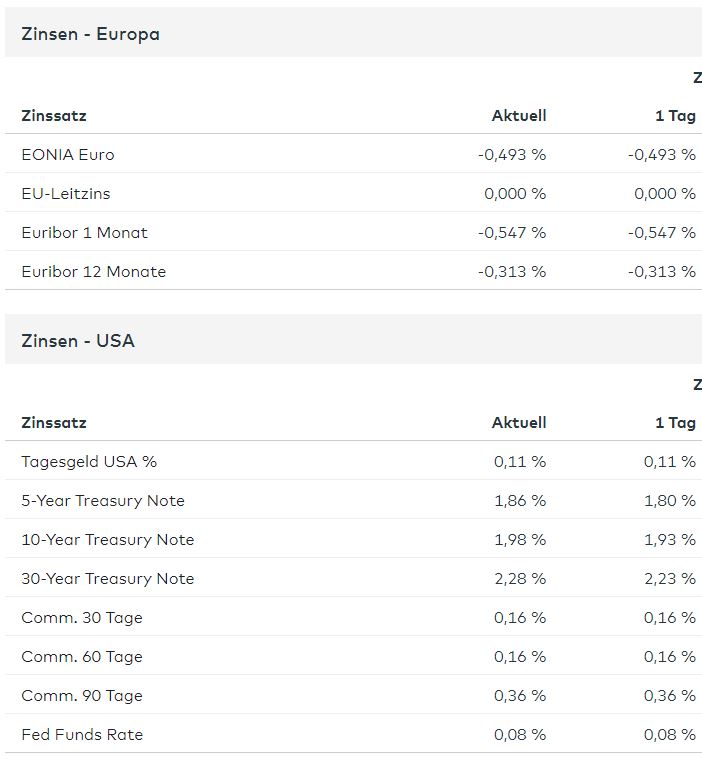
Task: Sort Europa table by Aktuell column
Action: click(519, 116)
